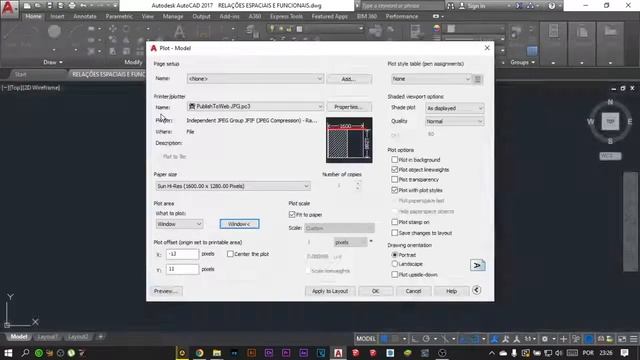
Task: Click in the Y plot offset field
Action: tap(182, 269)
